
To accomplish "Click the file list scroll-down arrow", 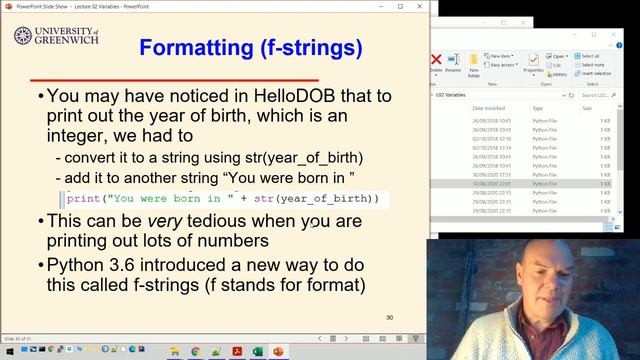I will click(x=620, y=212).
